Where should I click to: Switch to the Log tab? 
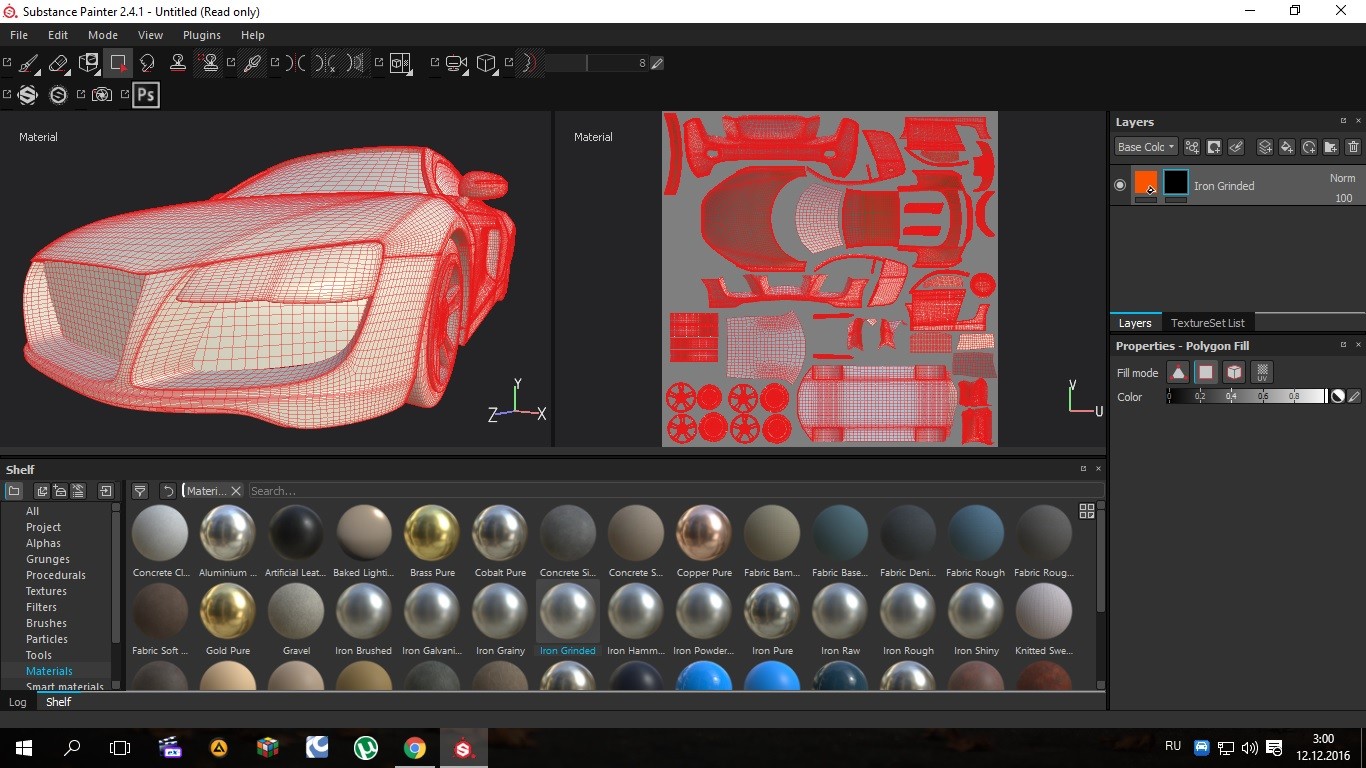18,702
